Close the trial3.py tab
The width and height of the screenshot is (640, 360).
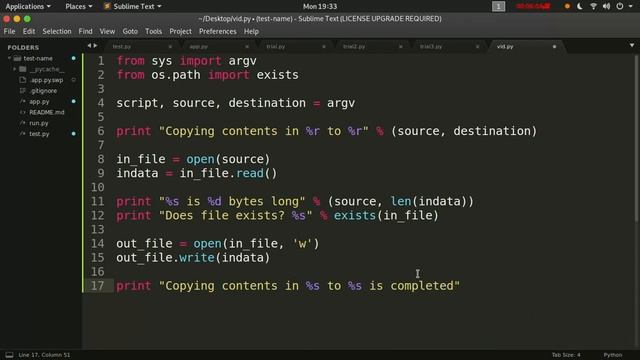point(477,47)
